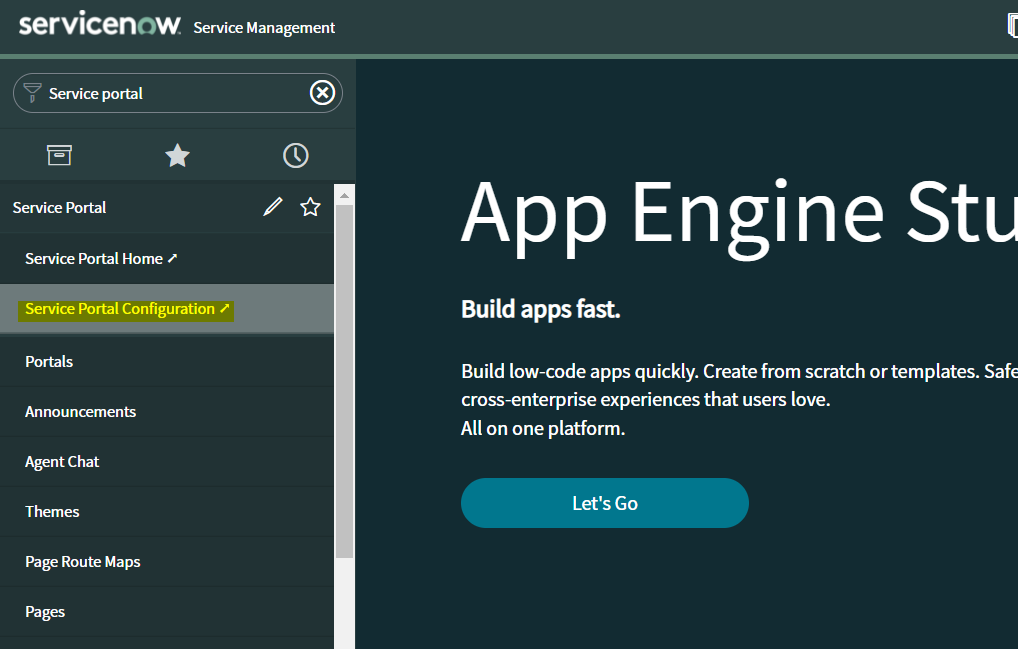
Task: Click the Let's Go button
Action: coord(604,503)
